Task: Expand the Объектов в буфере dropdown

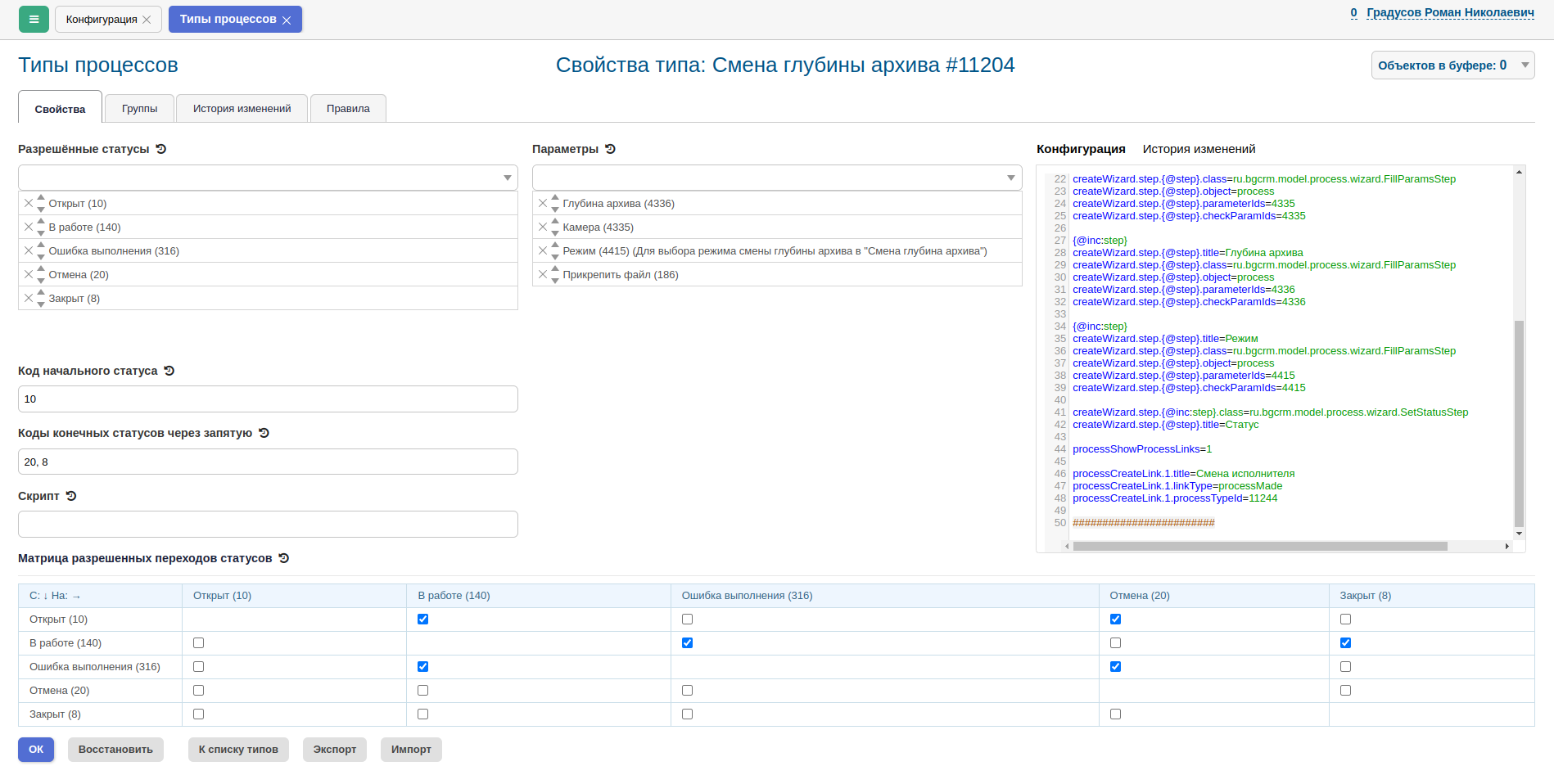Action: [1452, 65]
